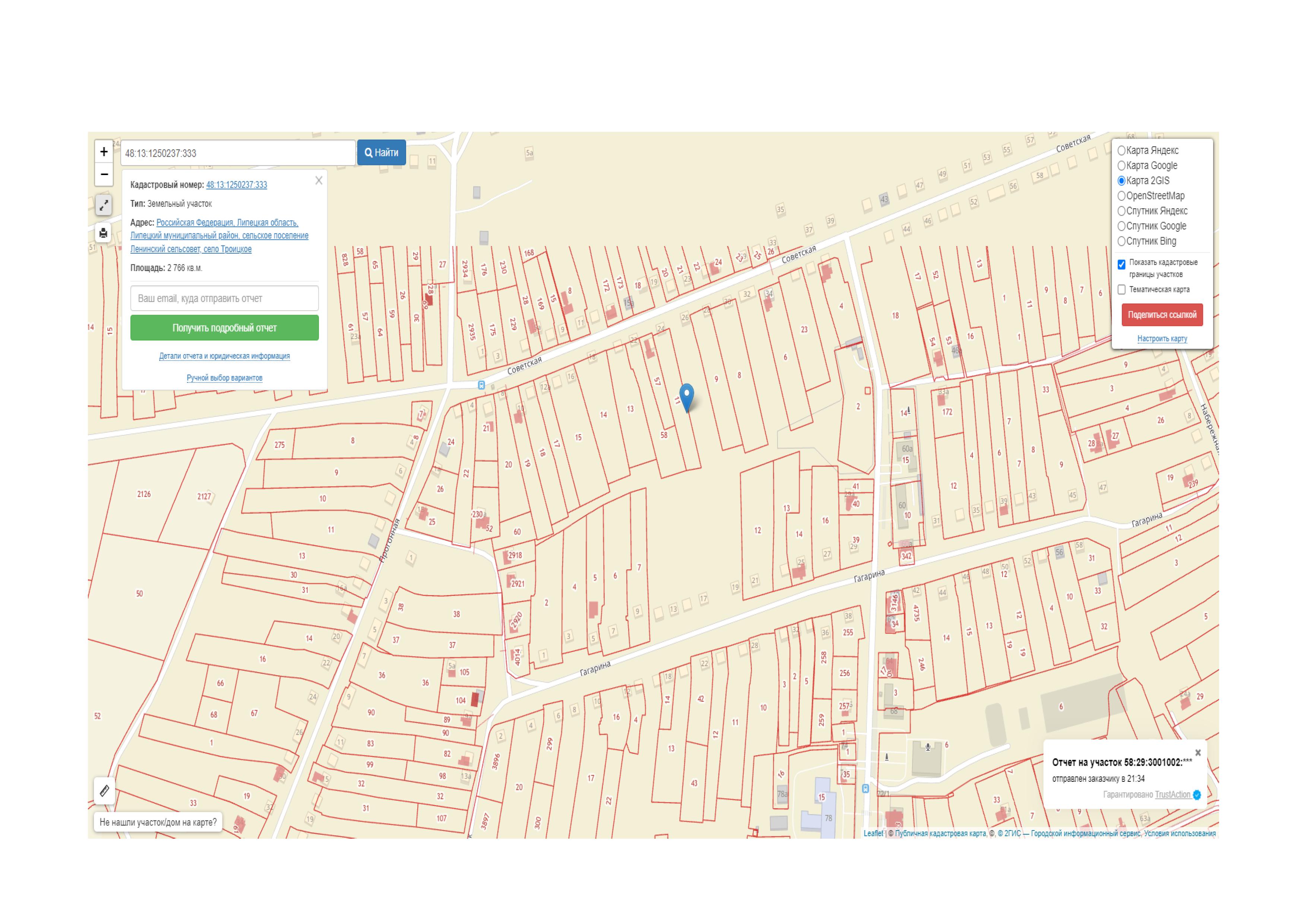Click the bus stop icon on Sovetskaya
The height and width of the screenshot is (924, 1307).
coord(481,385)
